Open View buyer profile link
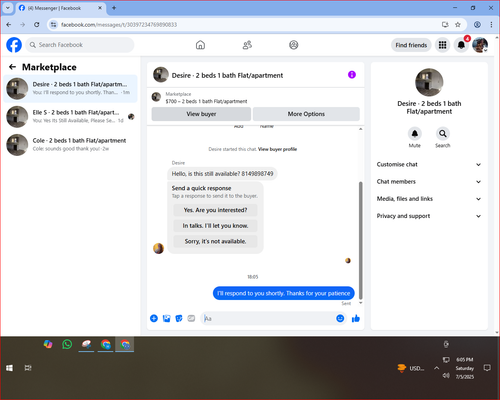 click(277, 149)
